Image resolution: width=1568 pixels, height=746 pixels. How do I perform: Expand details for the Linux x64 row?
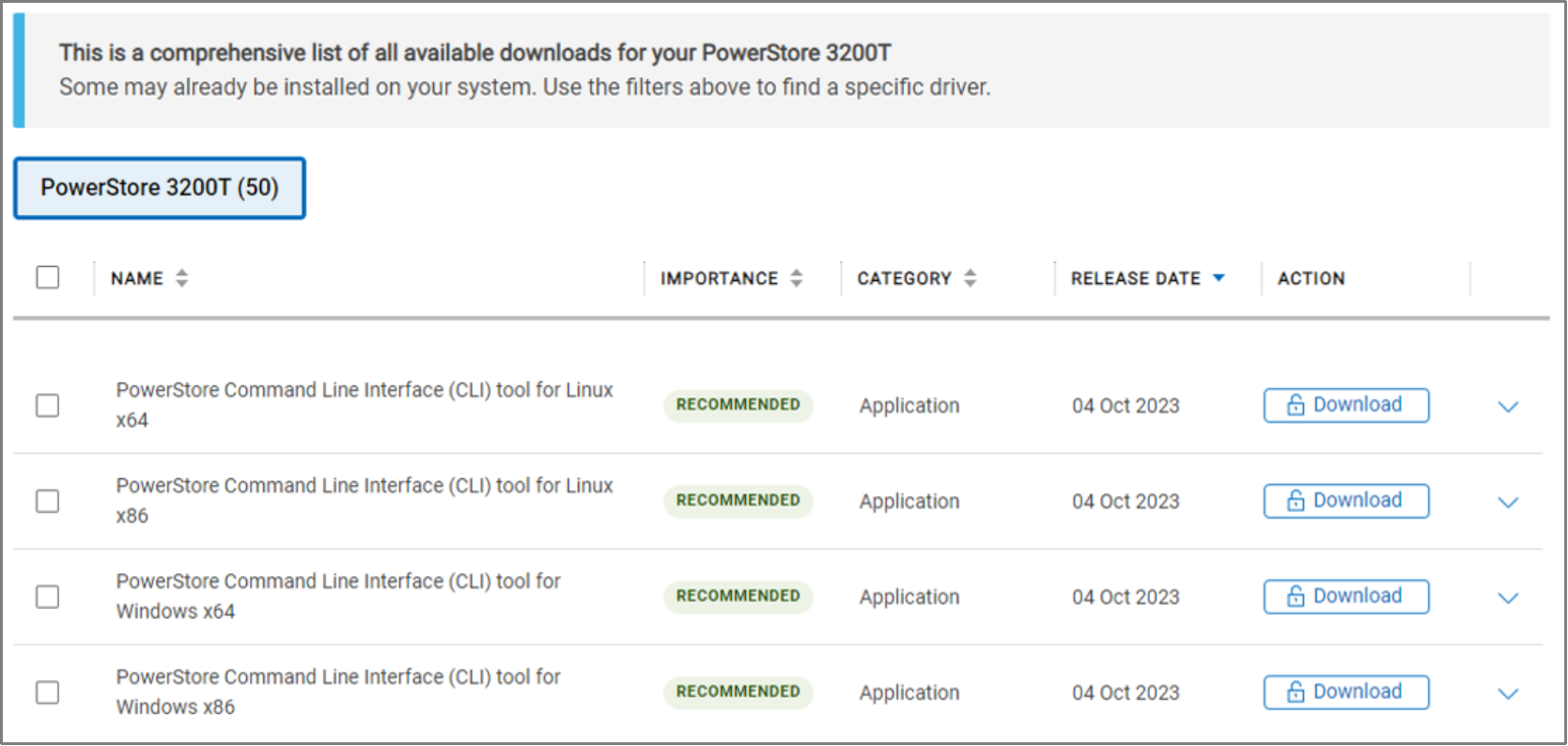[x=1508, y=407]
